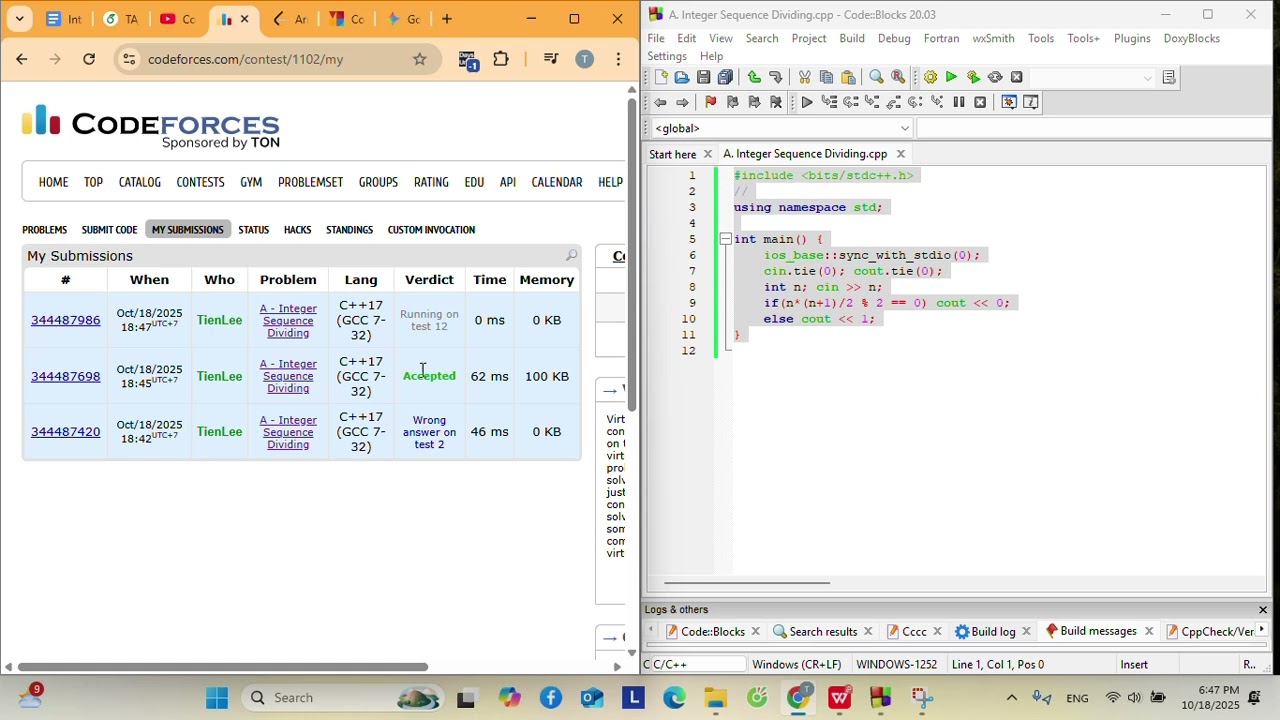
Task: Click the Cut scissors icon
Action: point(804,77)
